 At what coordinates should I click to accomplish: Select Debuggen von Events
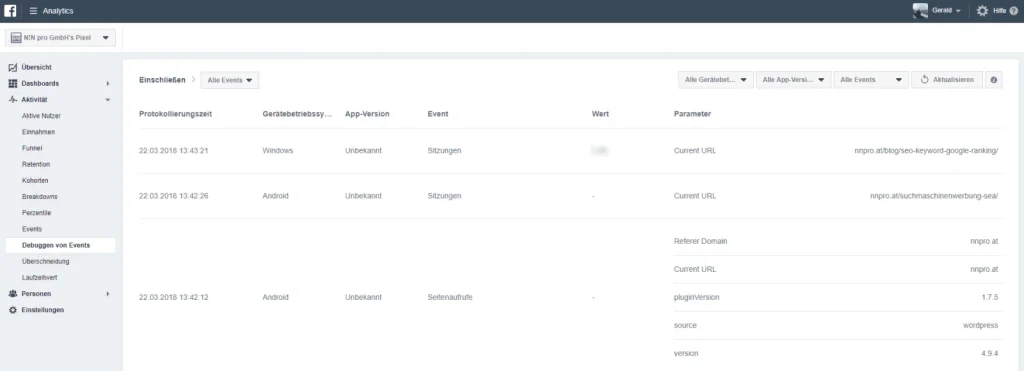click(x=60, y=246)
